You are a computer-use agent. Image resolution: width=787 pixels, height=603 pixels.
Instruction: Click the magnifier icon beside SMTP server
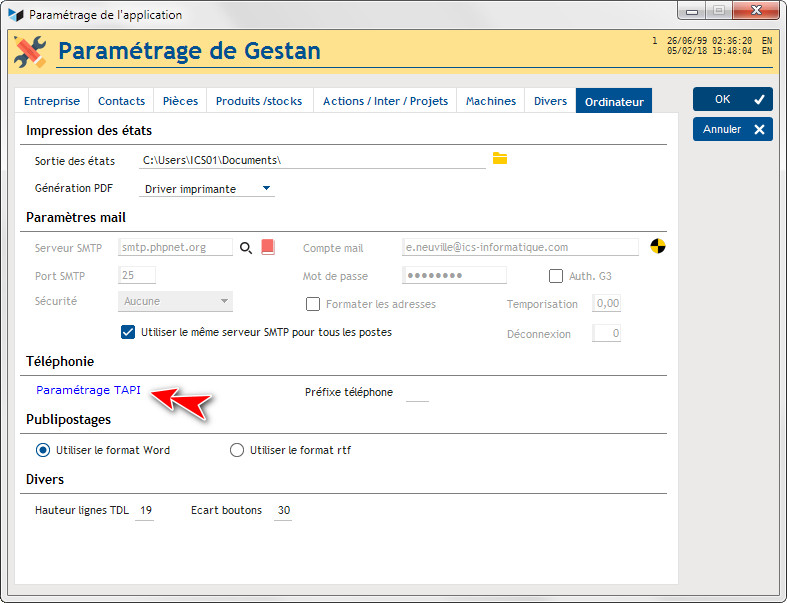(245, 248)
